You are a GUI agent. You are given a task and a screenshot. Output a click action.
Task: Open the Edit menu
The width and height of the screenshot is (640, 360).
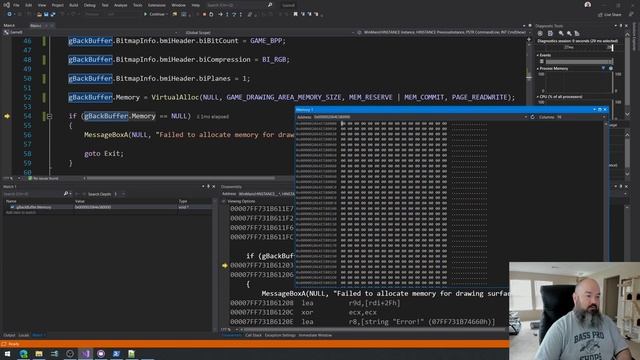click(x=29, y=5)
